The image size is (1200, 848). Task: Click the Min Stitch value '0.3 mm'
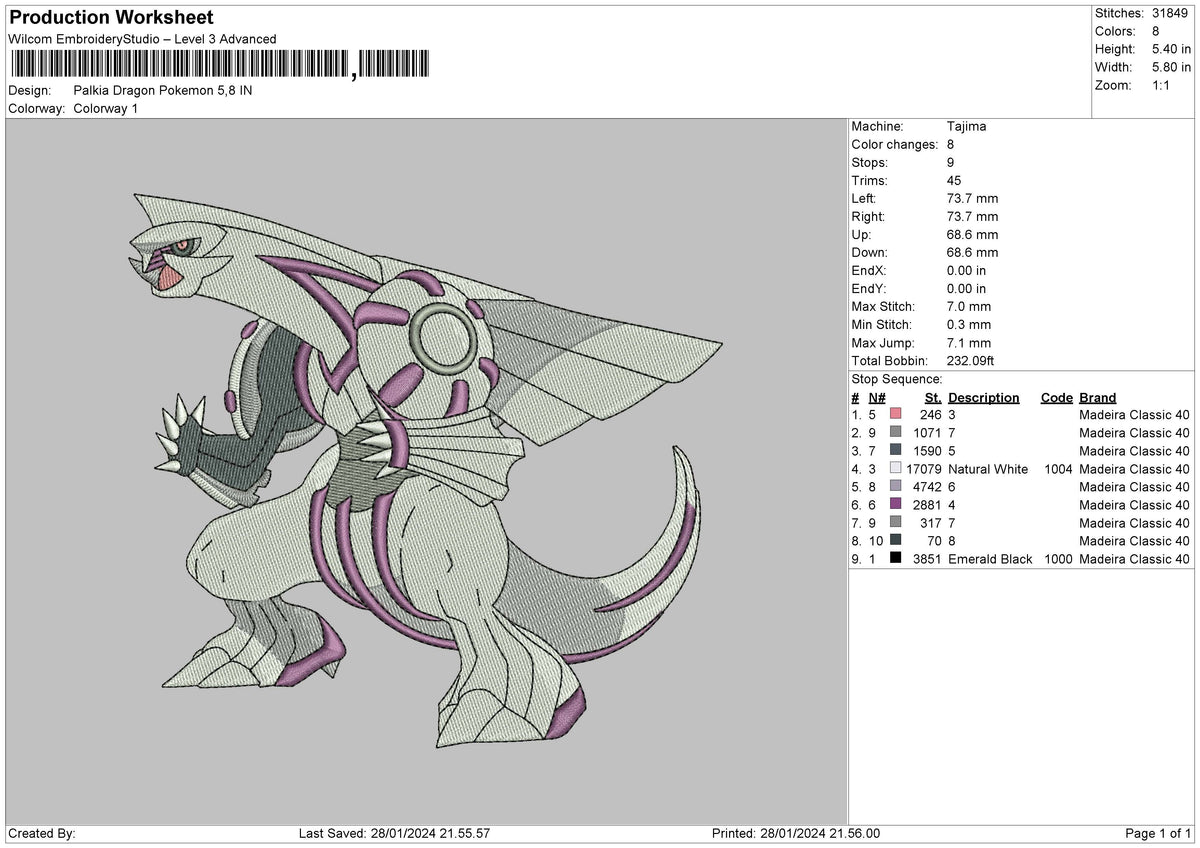coord(969,325)
